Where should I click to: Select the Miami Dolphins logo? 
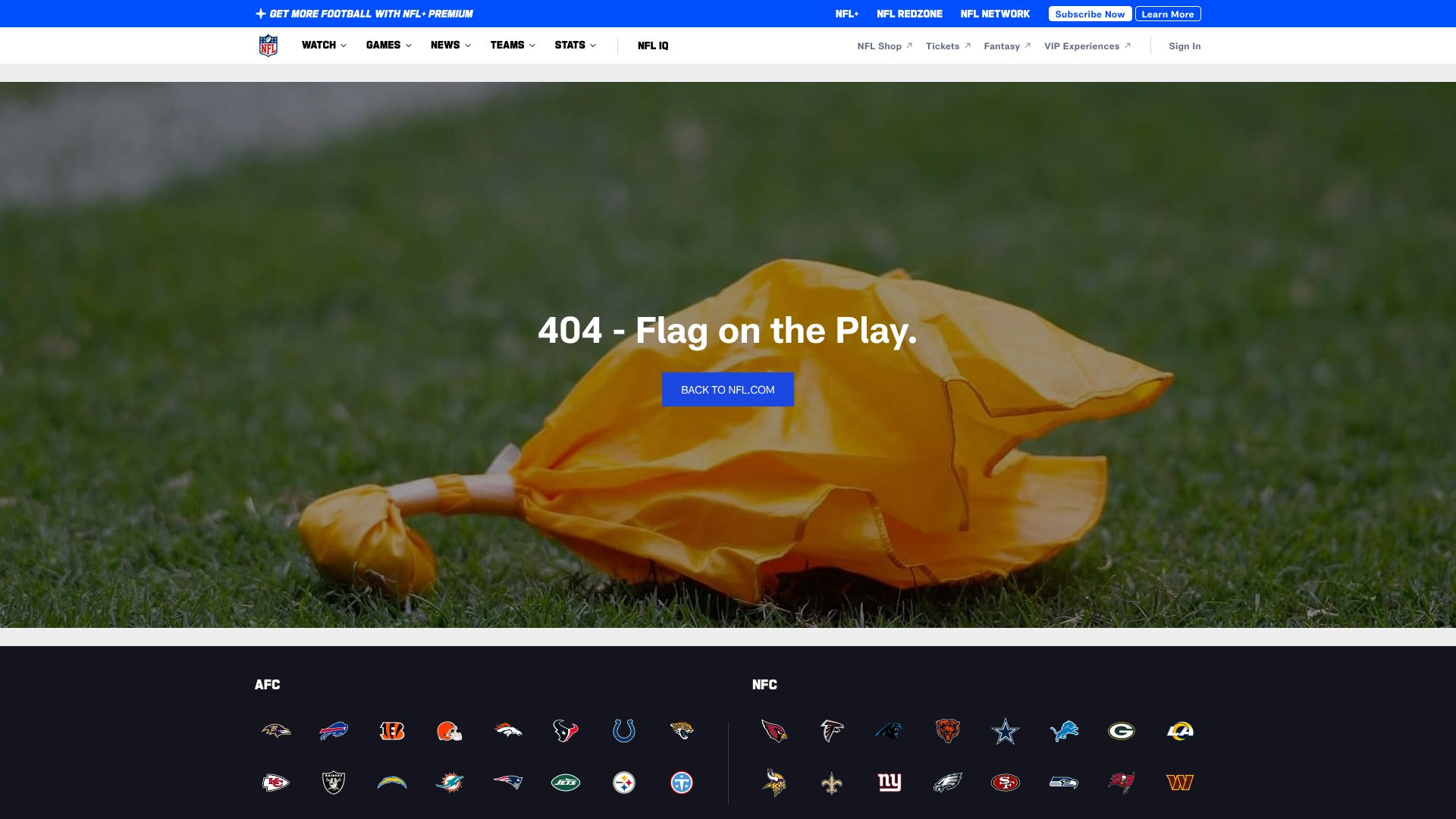coord(450,783)
